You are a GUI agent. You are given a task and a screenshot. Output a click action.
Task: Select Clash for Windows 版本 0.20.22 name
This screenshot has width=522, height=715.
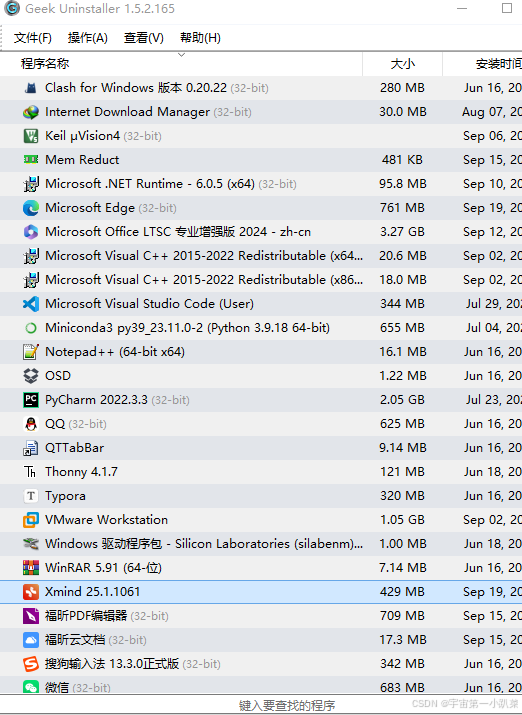[x=136, y=88]
